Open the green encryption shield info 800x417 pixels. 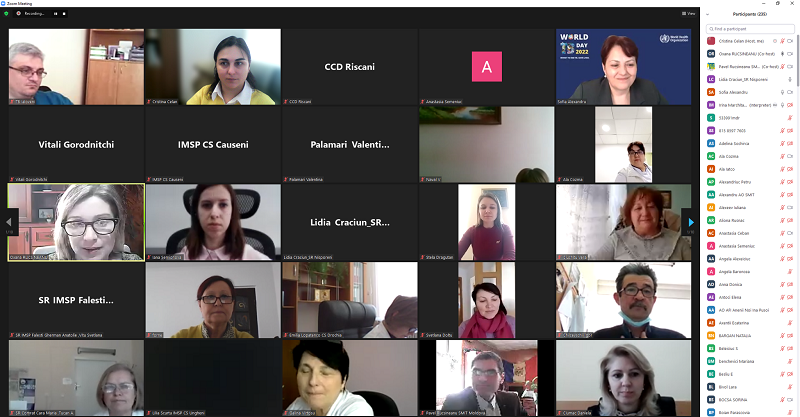pyautogui.click(x=6, y=13)
